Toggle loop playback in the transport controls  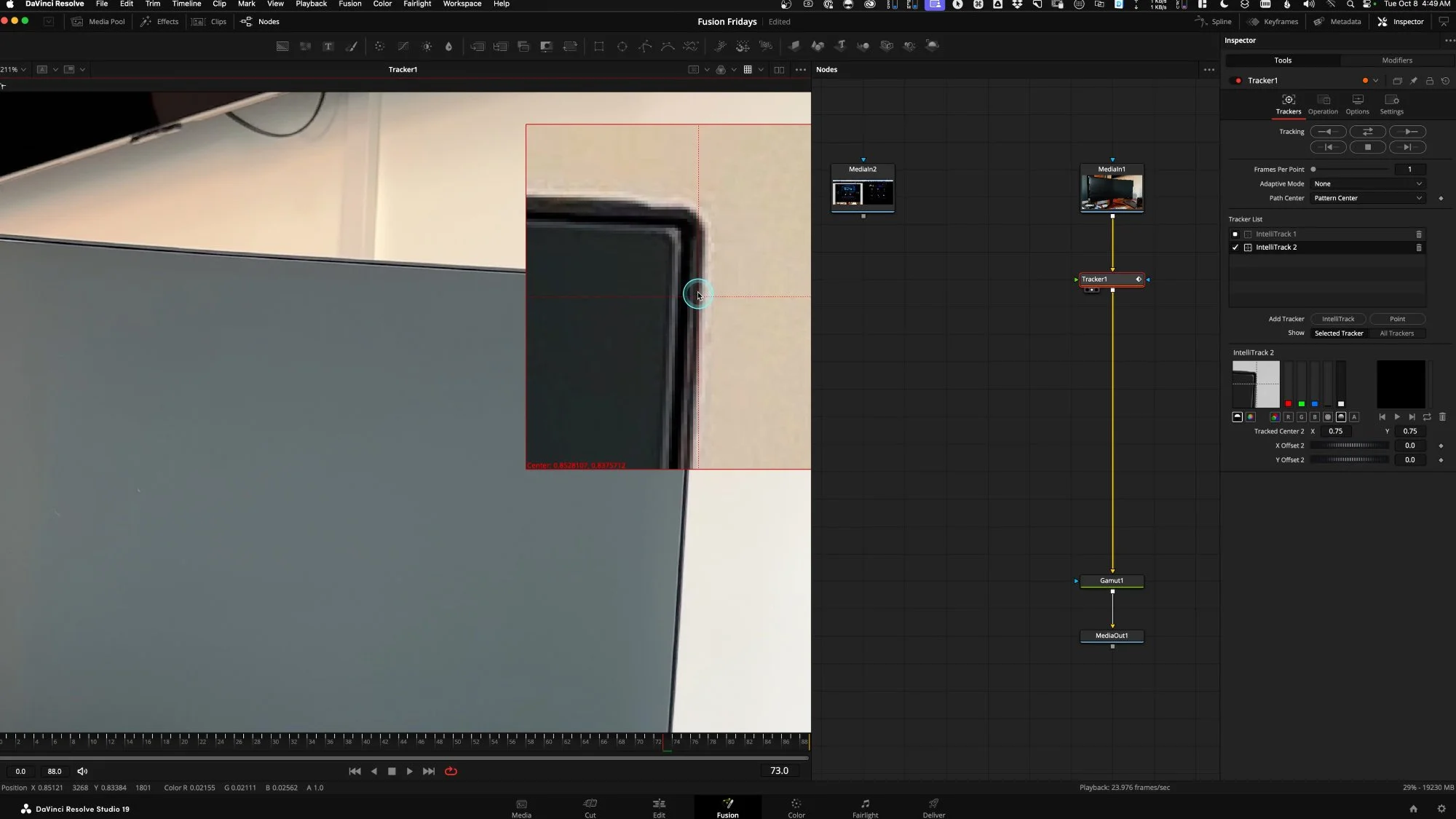click(x=451, y=771)
